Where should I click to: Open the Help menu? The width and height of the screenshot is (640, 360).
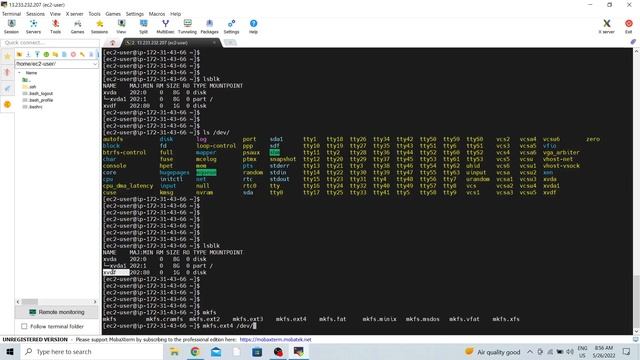pos(176,14)
